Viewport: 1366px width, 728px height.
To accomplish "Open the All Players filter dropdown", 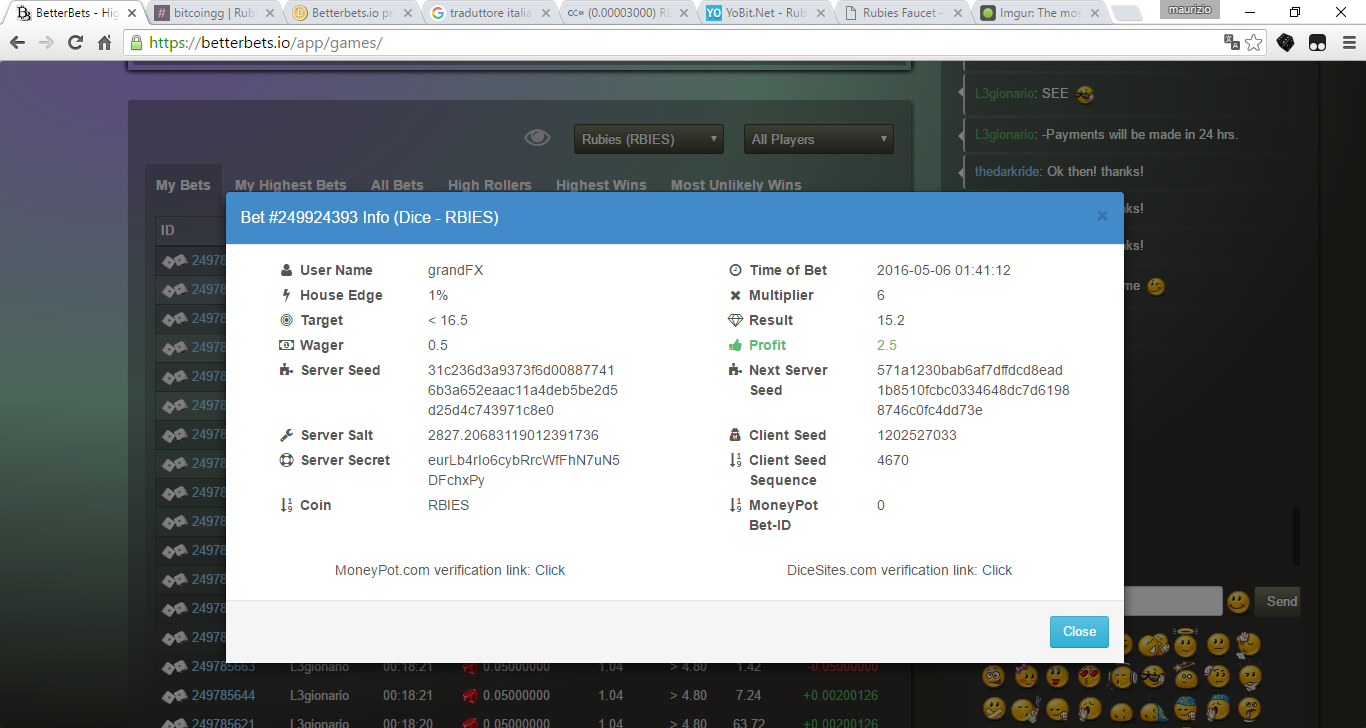I will pyautogui.click(x=819, y=139).
